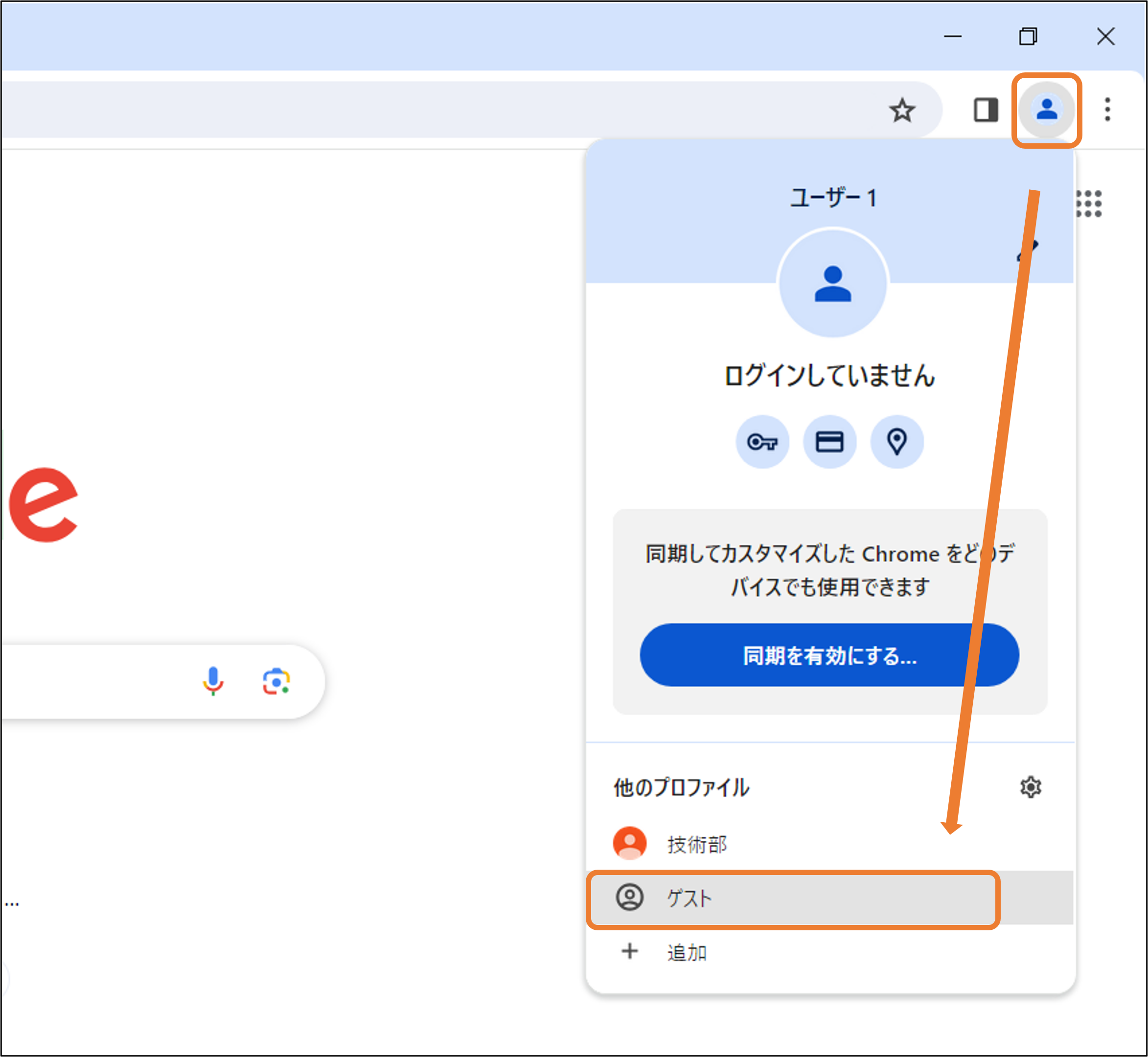
Task: Start voice search microphone
Action: [x=213, y=681]
